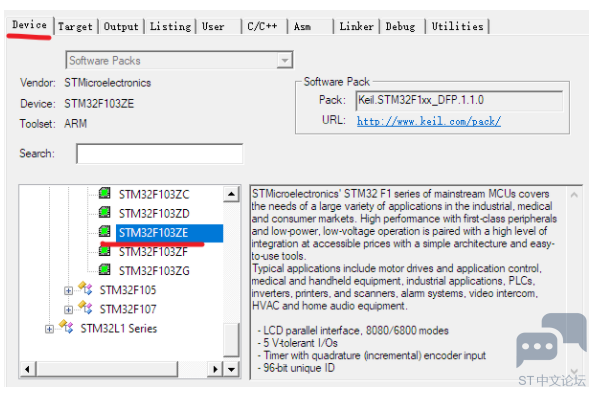This screenshot has height=396, width=595.
Task: Click the device tree vertical scrollbar thumb
Action: tap(231, 339)
